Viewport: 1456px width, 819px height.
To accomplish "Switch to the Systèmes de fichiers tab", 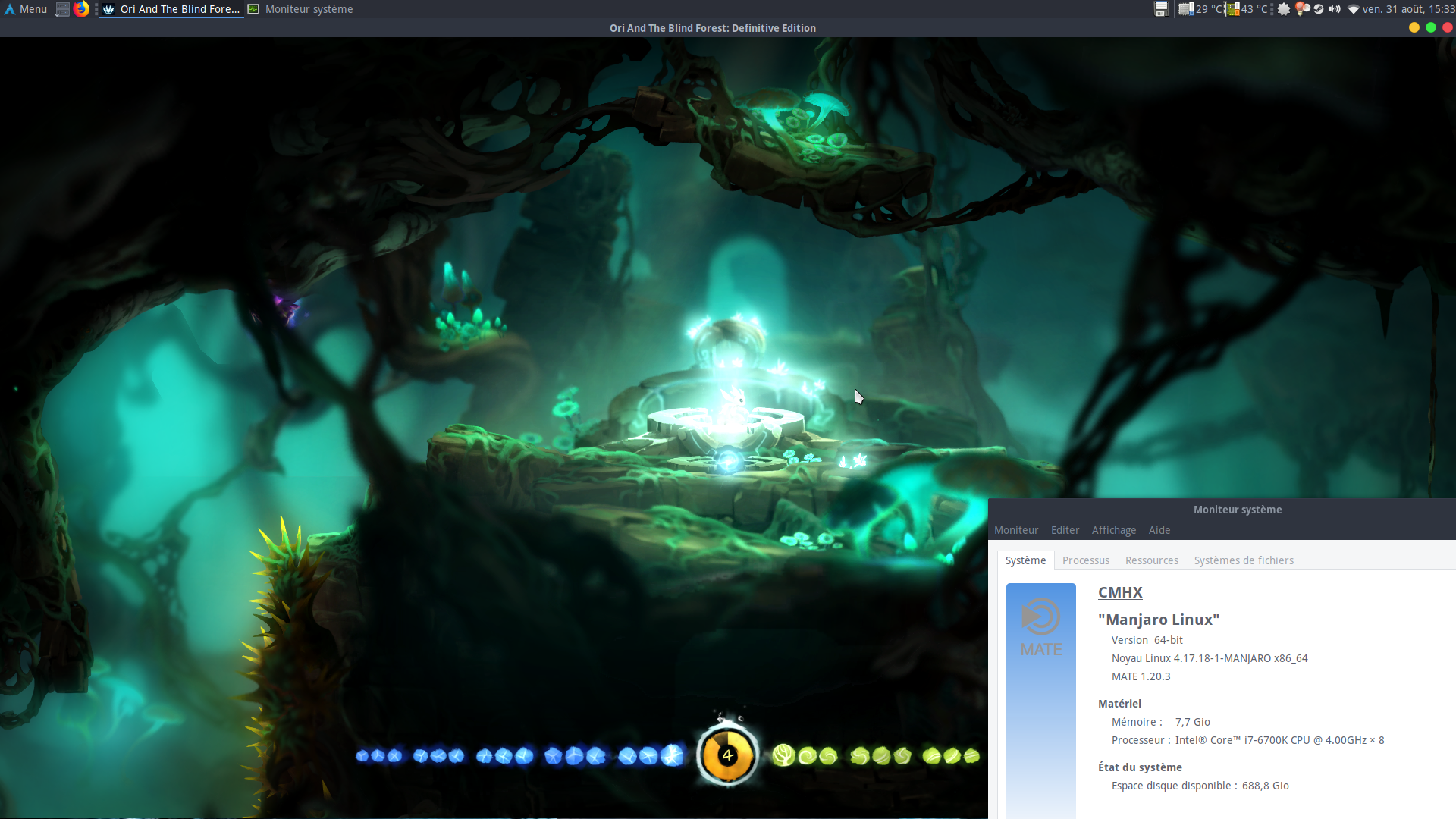I will 1244,560.
